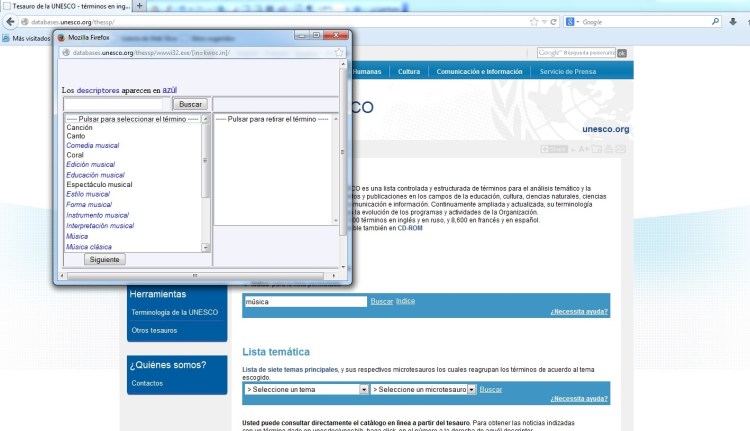Open the 'Seleccione un tema' dropdown

point(306,389)
